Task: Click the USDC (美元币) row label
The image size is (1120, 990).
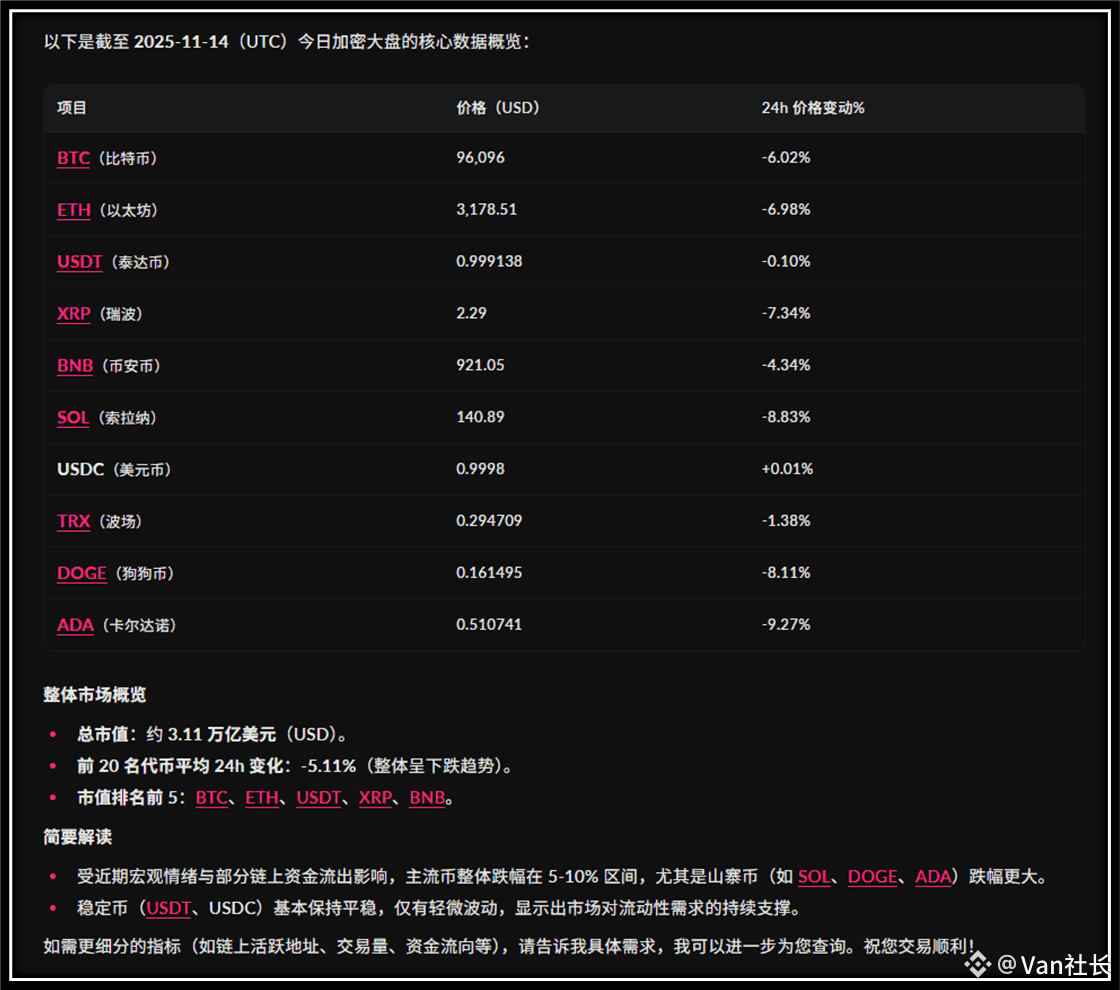Action: [114, 469]
